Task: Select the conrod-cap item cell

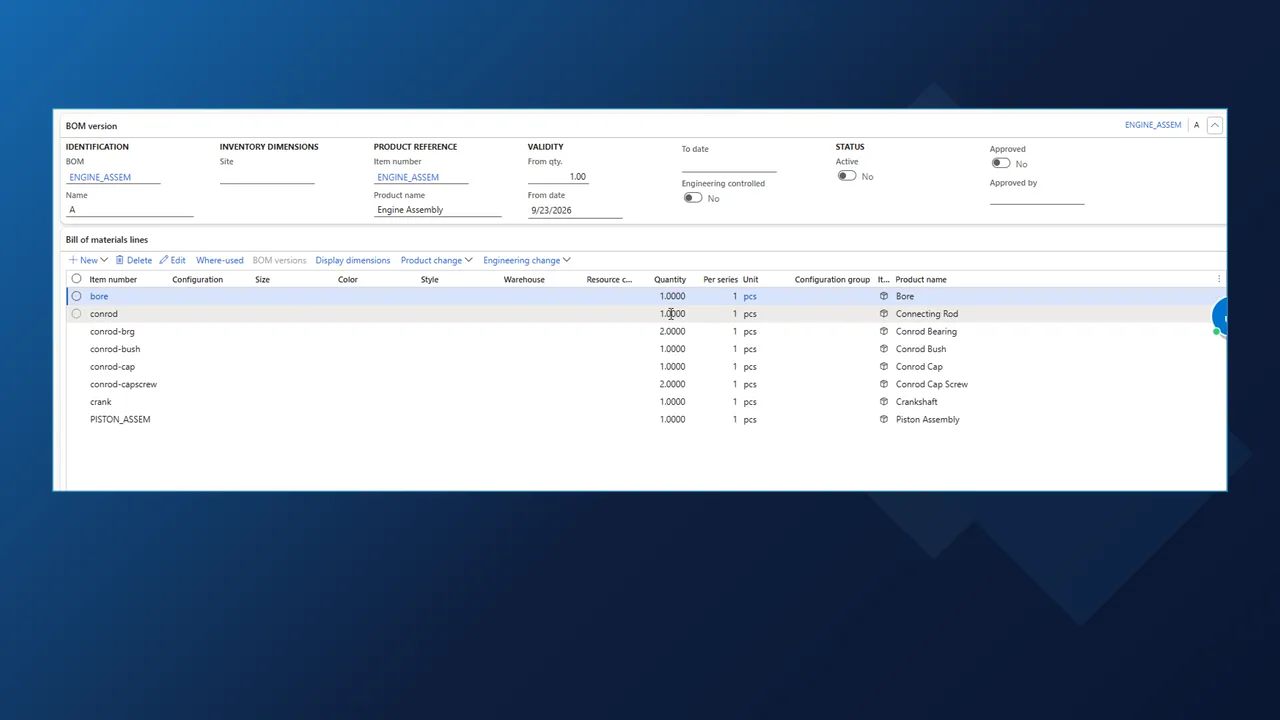Action: point(112,366)
